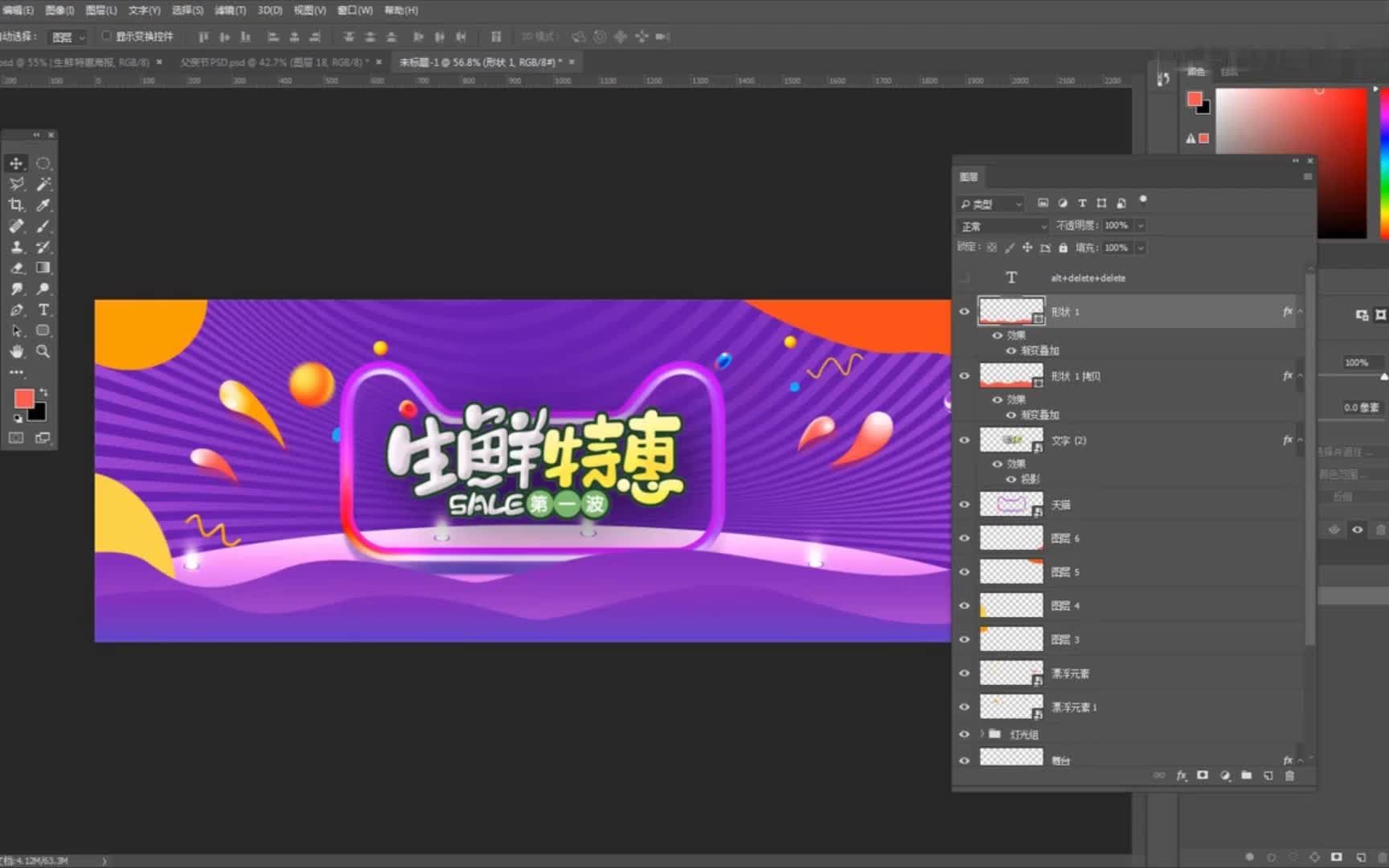Select the Pen tool

click(x=16, y=309)
